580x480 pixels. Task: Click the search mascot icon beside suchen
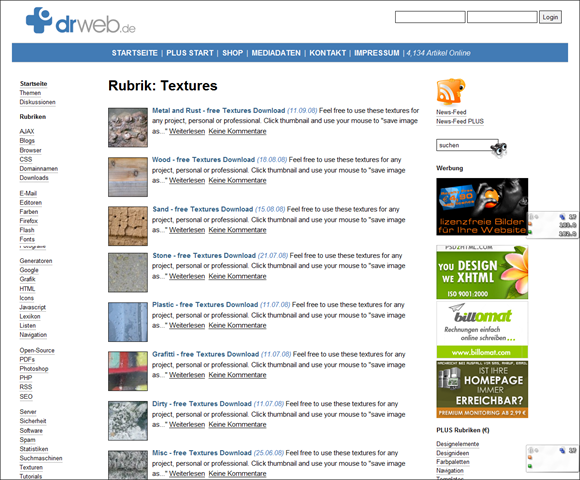click(x=499, y=149)
